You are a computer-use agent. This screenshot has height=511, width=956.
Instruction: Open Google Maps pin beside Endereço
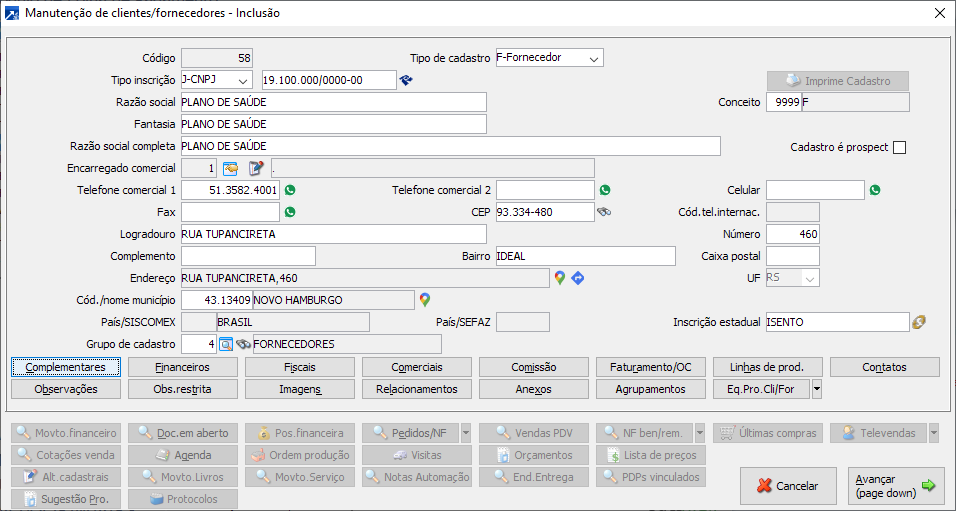coord(560,278)
